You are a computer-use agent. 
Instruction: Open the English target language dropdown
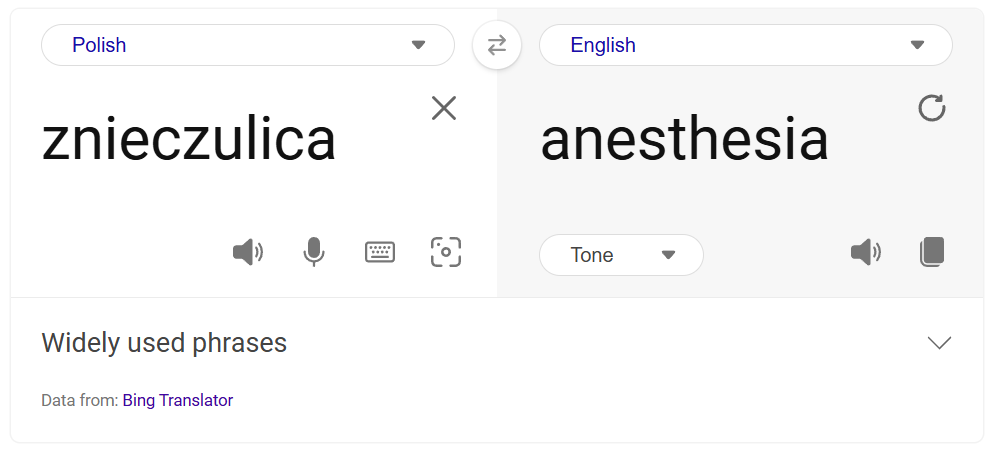(745, 45)
